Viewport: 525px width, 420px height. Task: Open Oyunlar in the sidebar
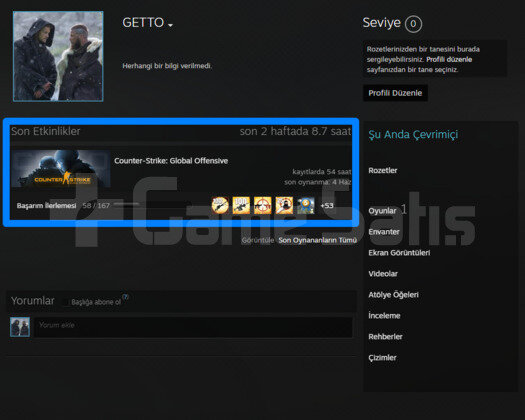[x=382, y=211]
